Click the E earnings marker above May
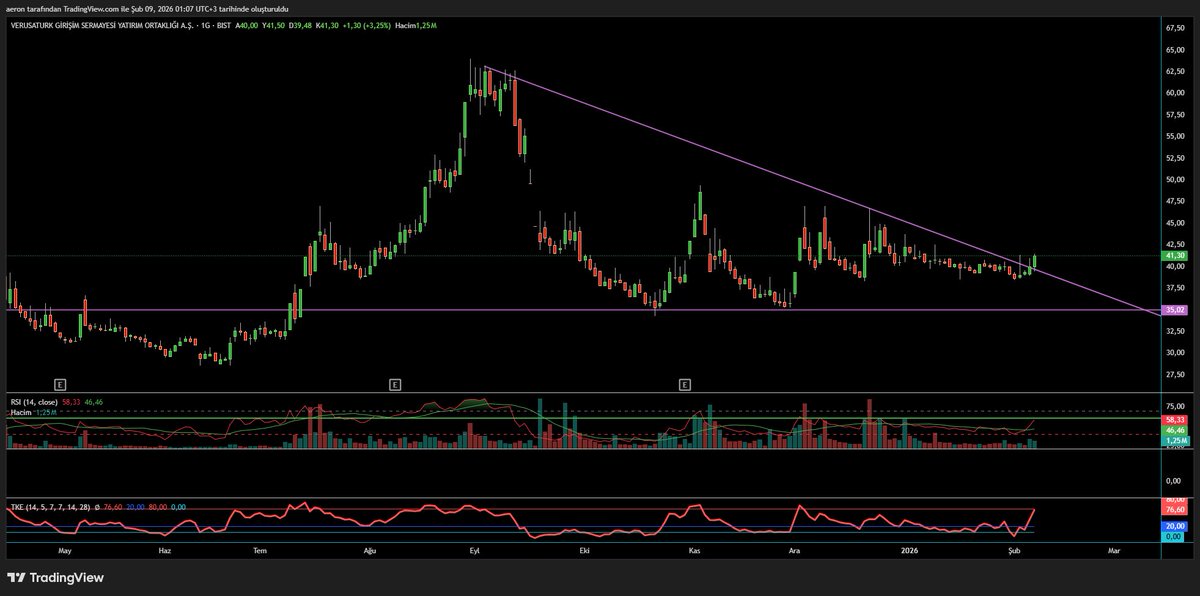Viewport: 1200px width, 596px height. 60,384
